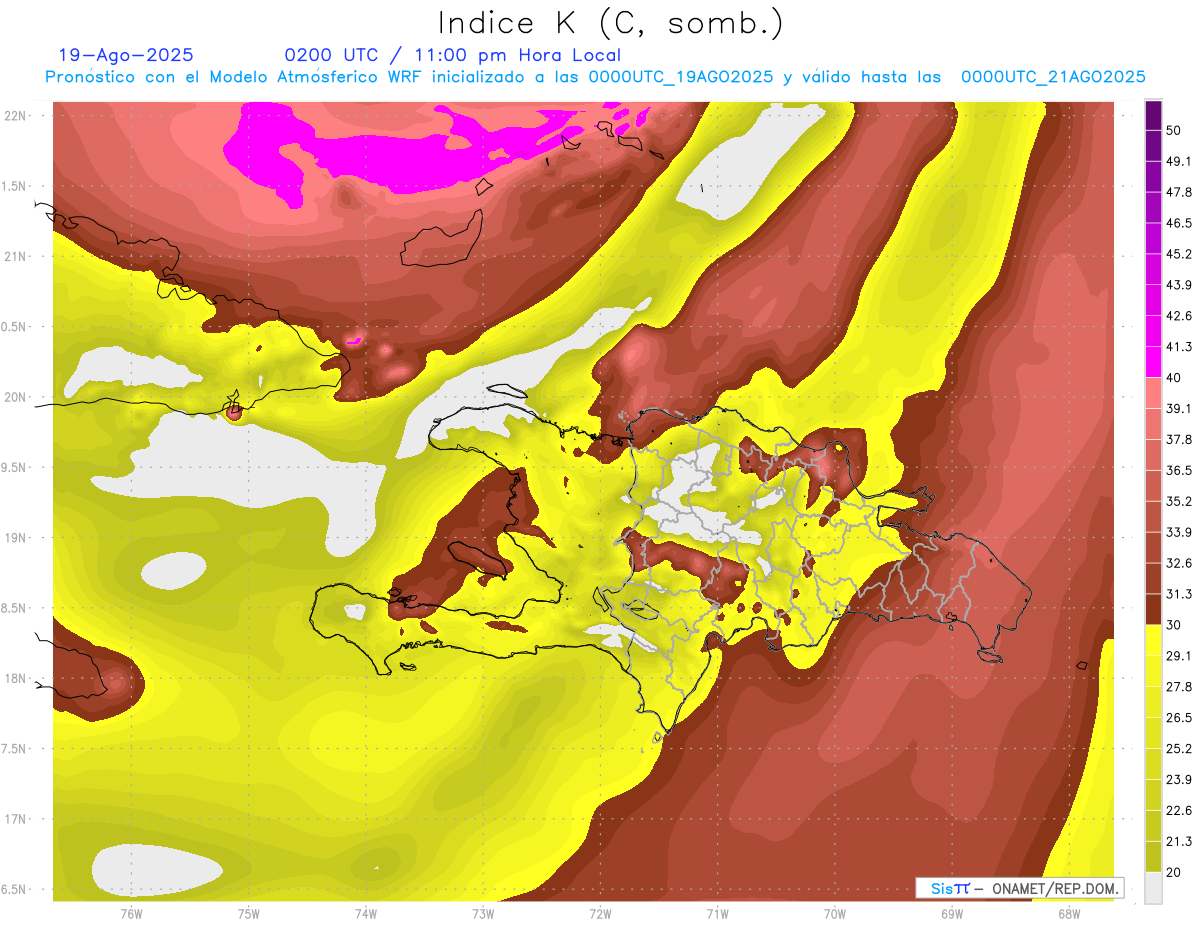This screenshot has width=1200, height=927.
Task: Click the "27.8" colorbar value
Action: click(x=1179, y=686)
